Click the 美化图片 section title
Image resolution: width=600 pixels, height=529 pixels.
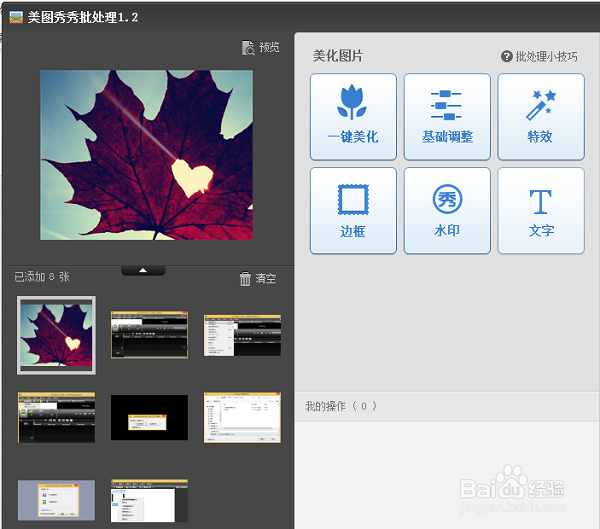[x=338, y=56]
